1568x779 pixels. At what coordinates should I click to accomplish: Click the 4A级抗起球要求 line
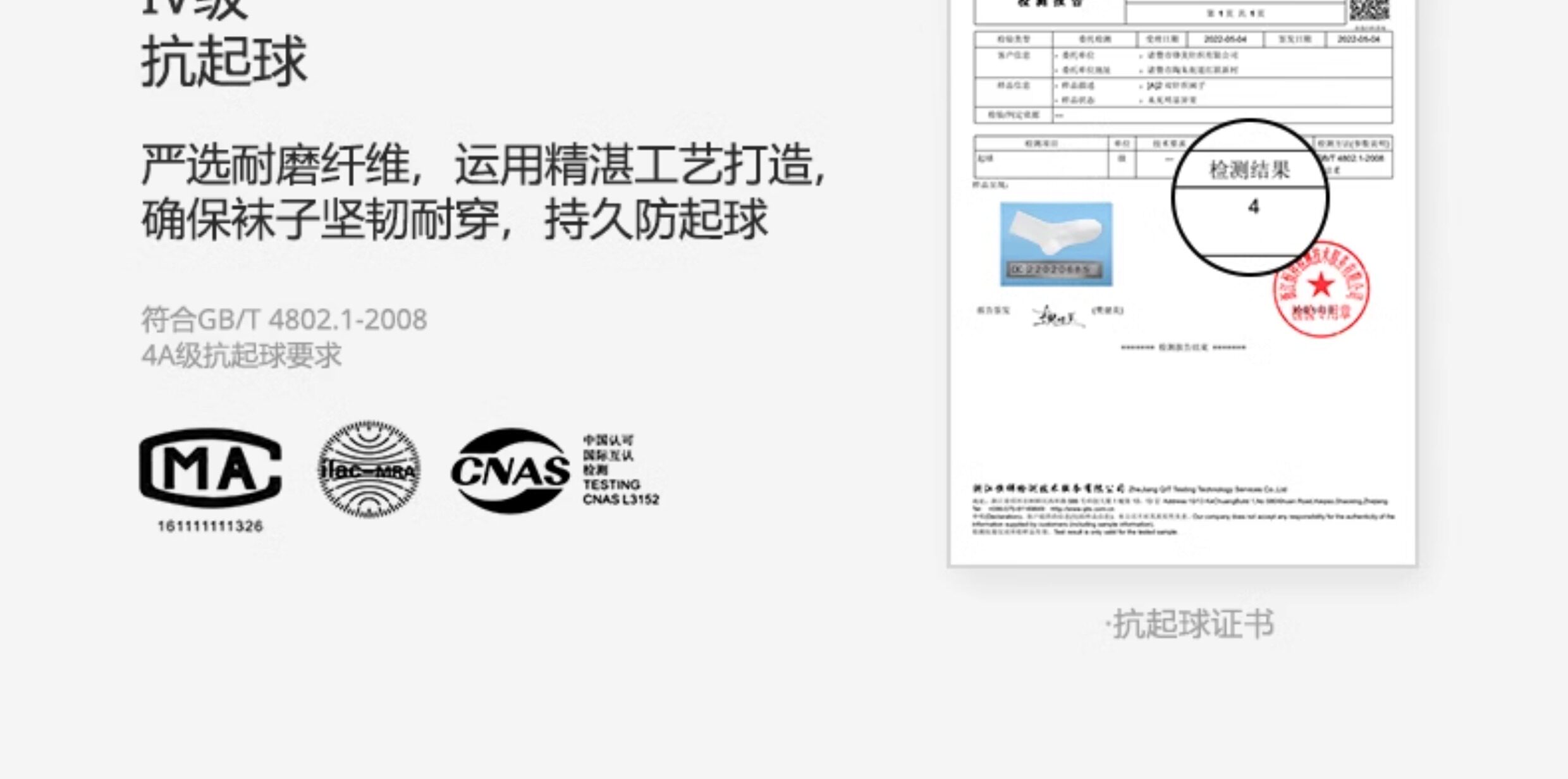[x=241, y=355]
